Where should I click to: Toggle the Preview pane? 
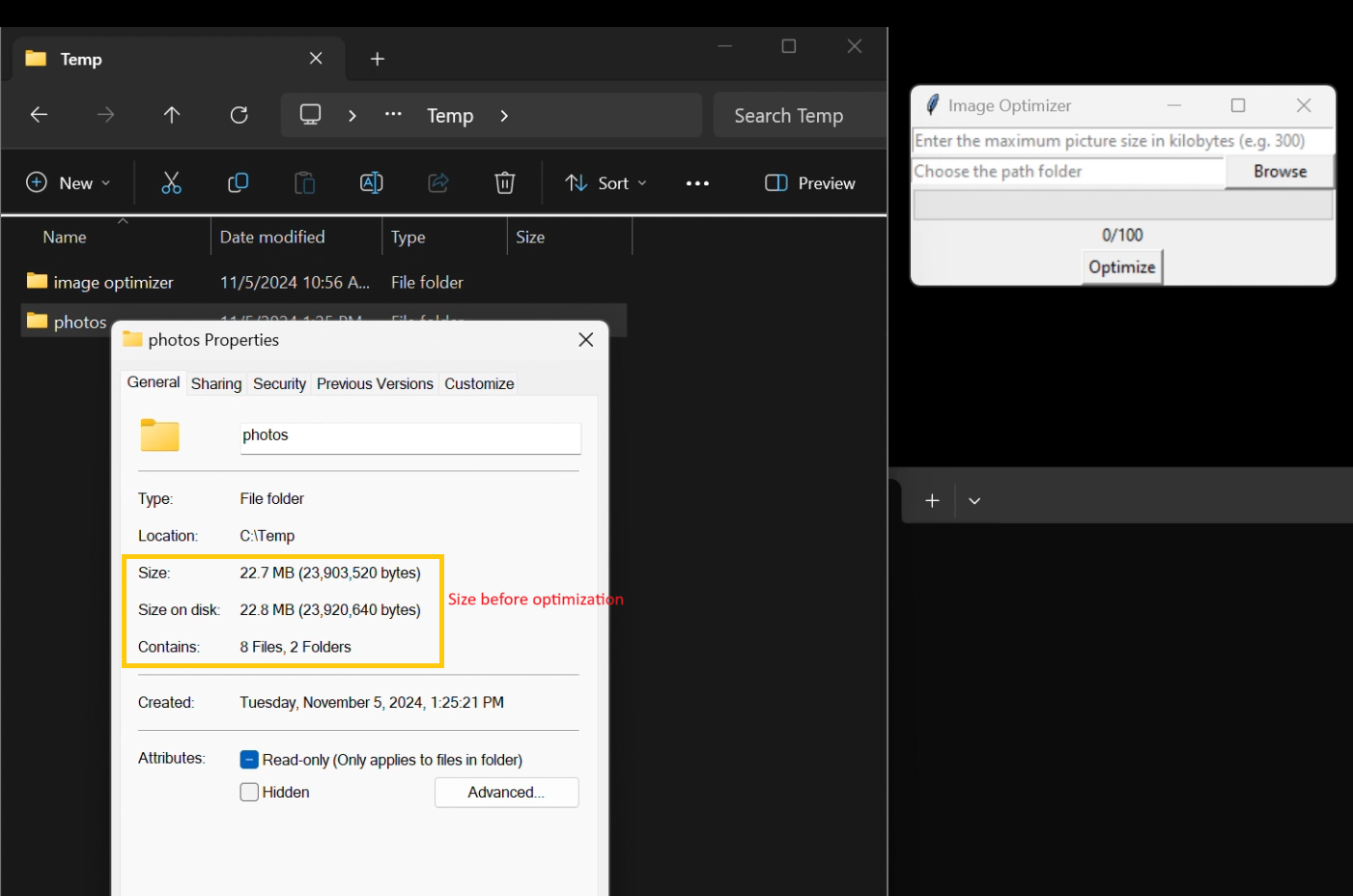[810, 183]
